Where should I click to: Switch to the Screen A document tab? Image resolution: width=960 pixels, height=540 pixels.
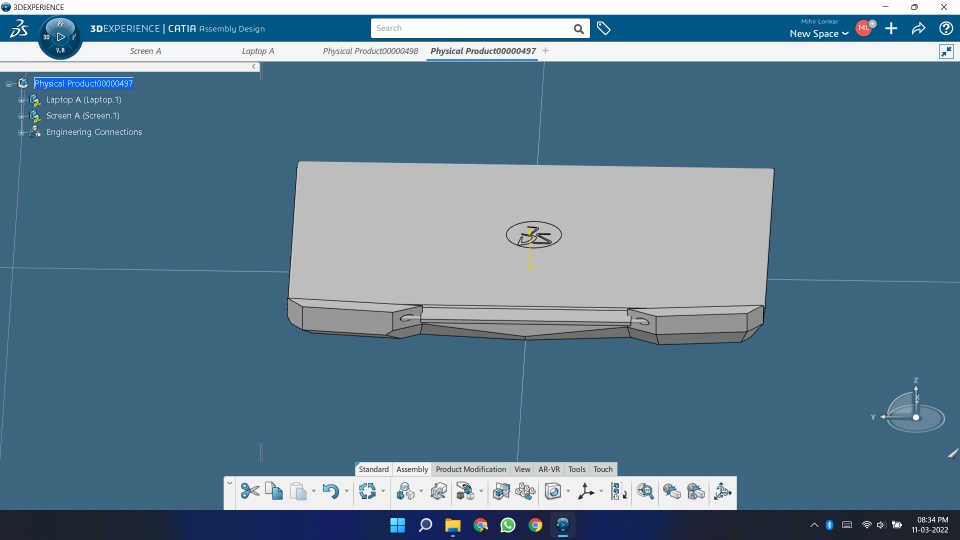[146, 51]
